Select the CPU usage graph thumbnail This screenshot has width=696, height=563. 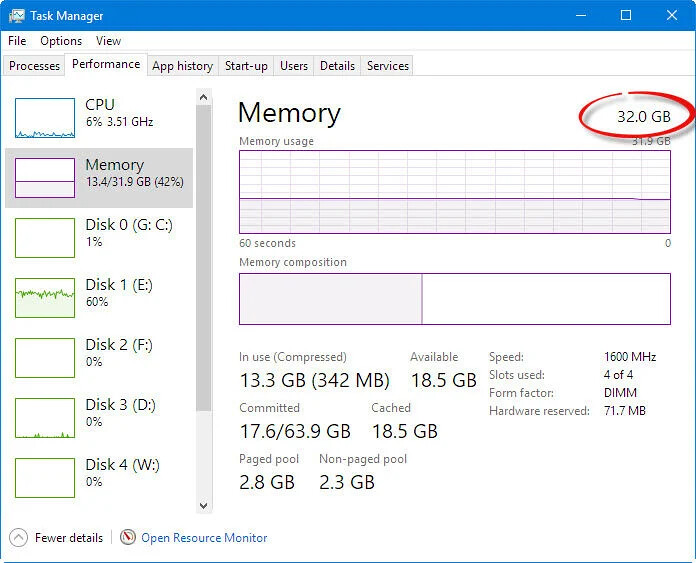pyautogui.click(x=45, y=118)
